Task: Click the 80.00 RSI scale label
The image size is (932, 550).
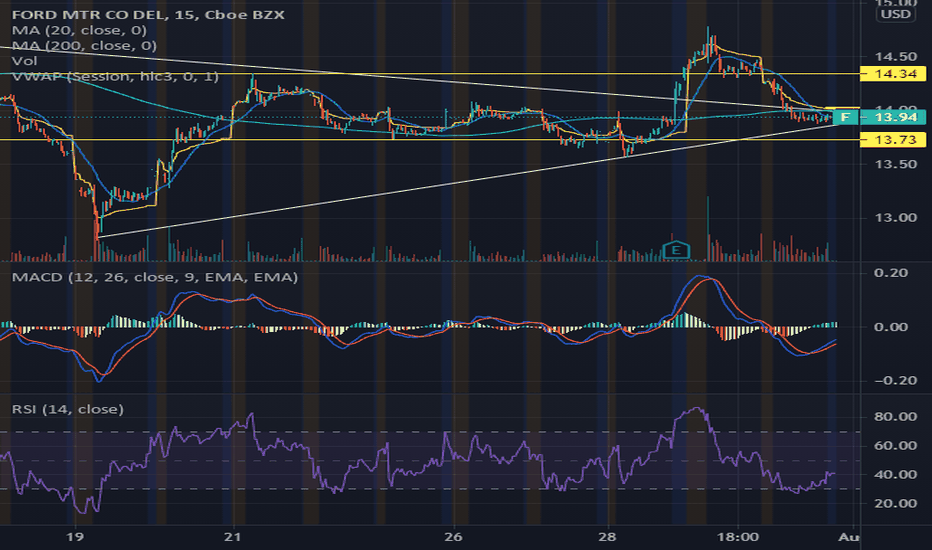Action: pos(896,416)
